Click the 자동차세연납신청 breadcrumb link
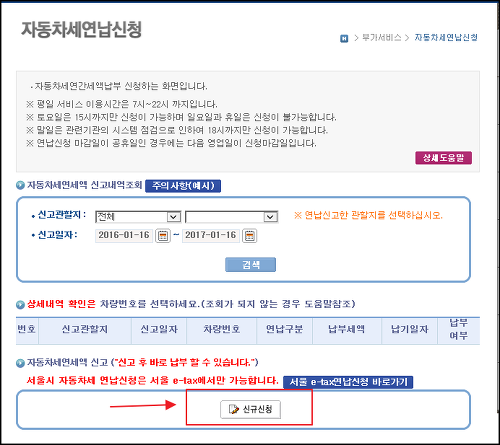Viewport: 500px width, 445px height. pos(446,37)
